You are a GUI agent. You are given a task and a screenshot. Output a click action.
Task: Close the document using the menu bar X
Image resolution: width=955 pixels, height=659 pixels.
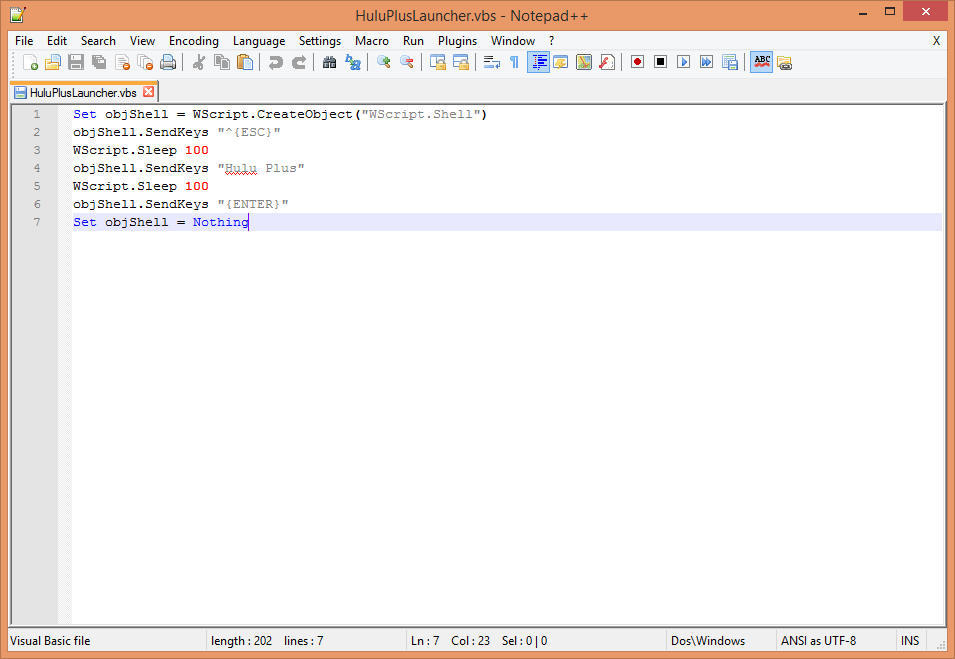tap(936, 41)
